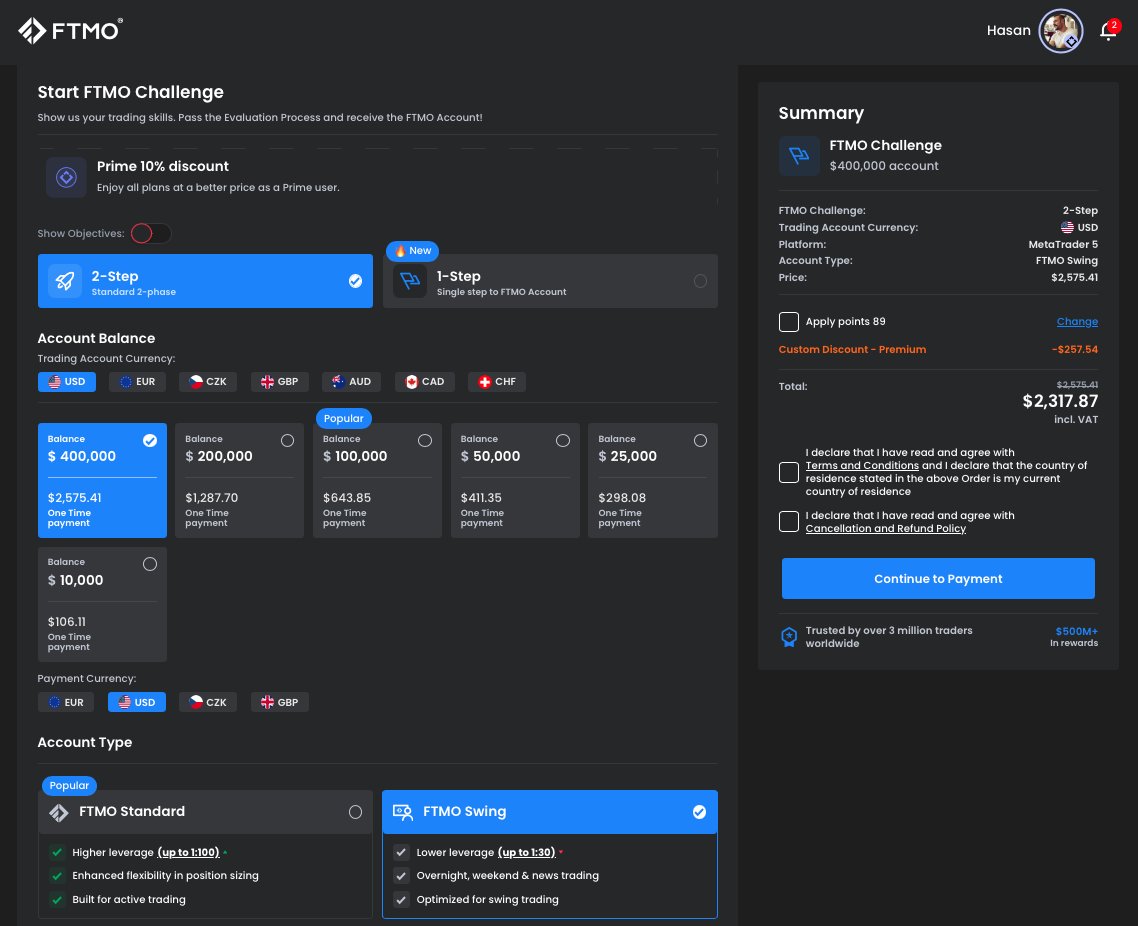Click the Prime discount badge icon
Screen dimensions: 1138x926
[66, 177]
